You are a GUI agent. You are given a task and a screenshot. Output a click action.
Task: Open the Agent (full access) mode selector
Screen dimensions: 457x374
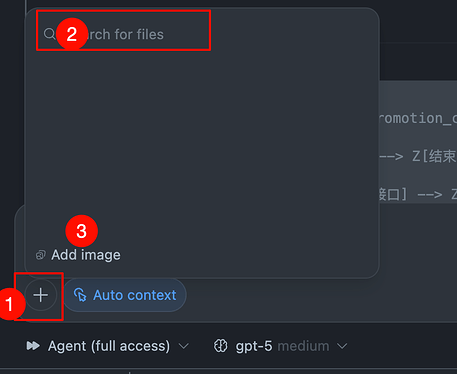[x=108, y=346]
